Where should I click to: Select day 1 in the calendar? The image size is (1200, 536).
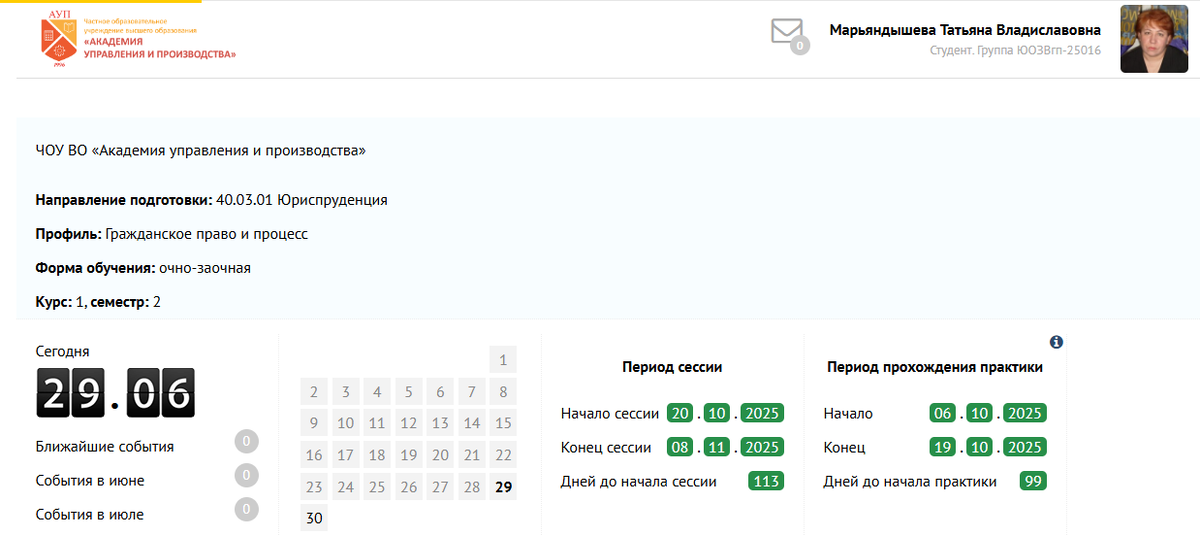point(503,360)
